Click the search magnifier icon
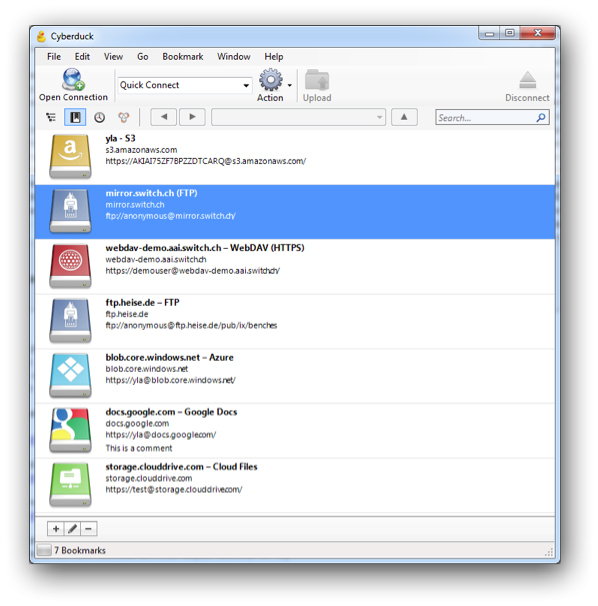The height and width of the screenshot is (606, 598). coord(541,117)
